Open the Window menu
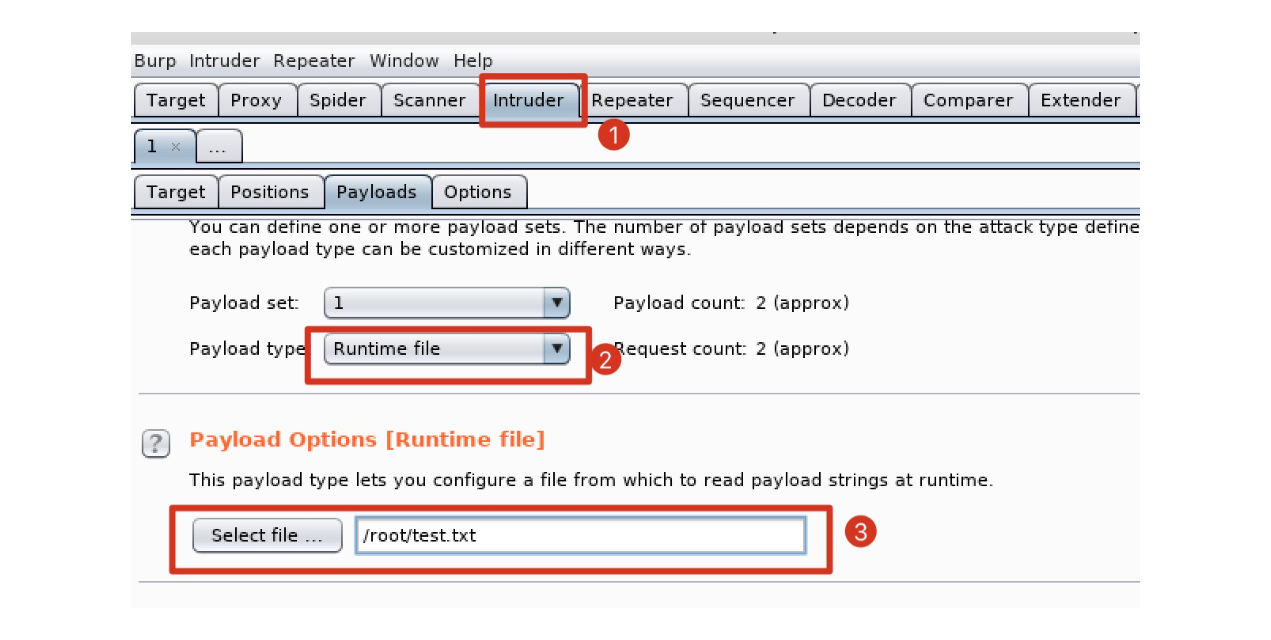This screenshot has width=1271, height=640. 404,61
